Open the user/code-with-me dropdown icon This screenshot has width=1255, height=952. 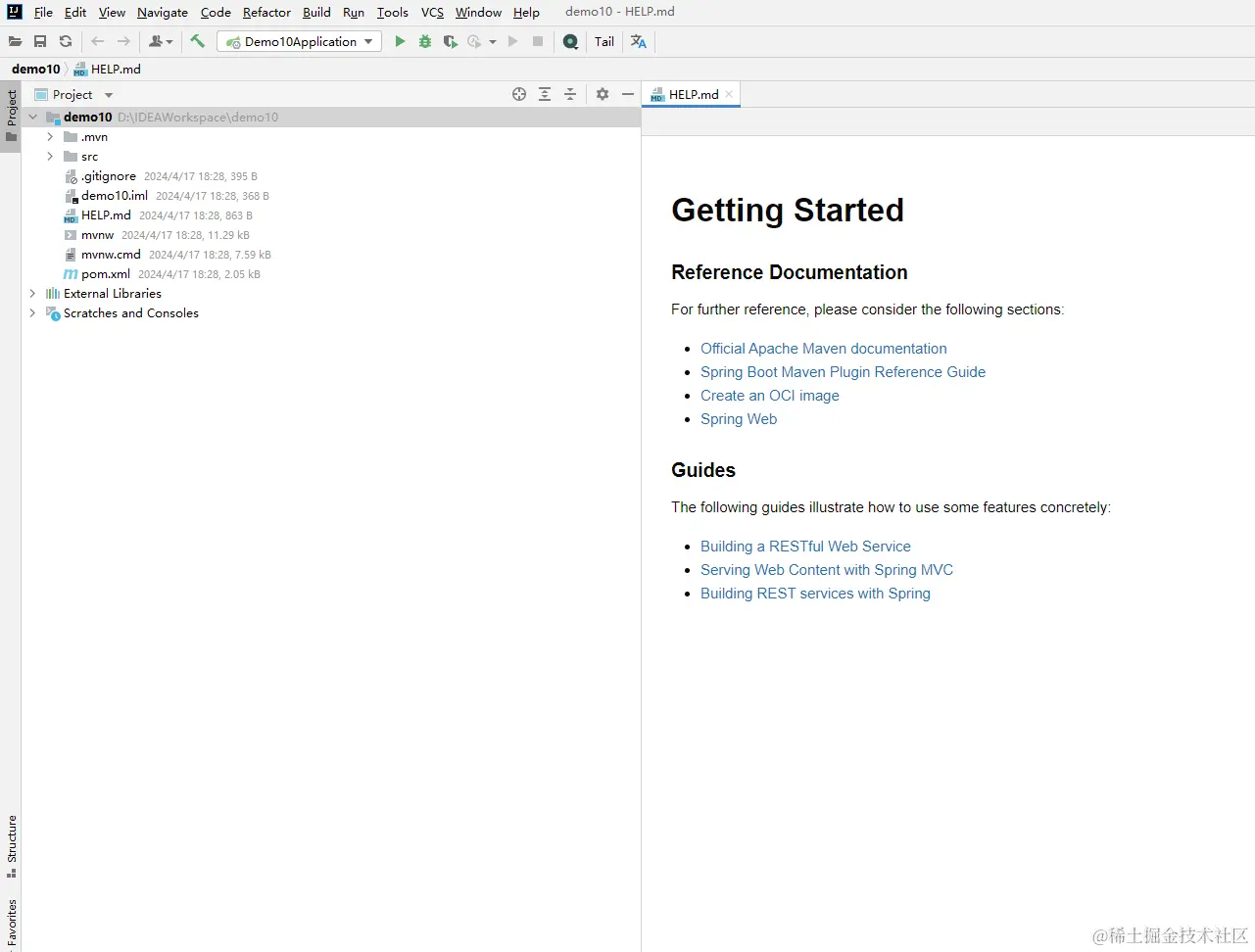(161, 41)
